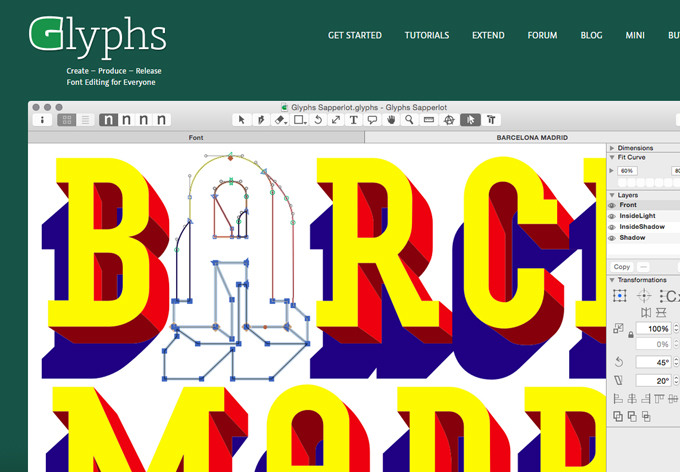Viewport: 680px width, 472px height.
Task: Click the first boolean path operation icon
Action: click(x=618, y=416)
